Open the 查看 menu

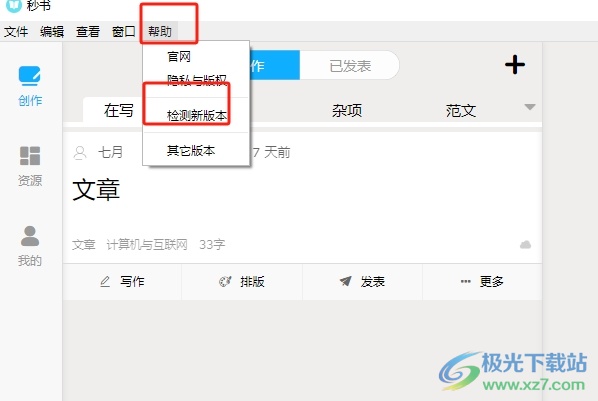tap(88, 31)
